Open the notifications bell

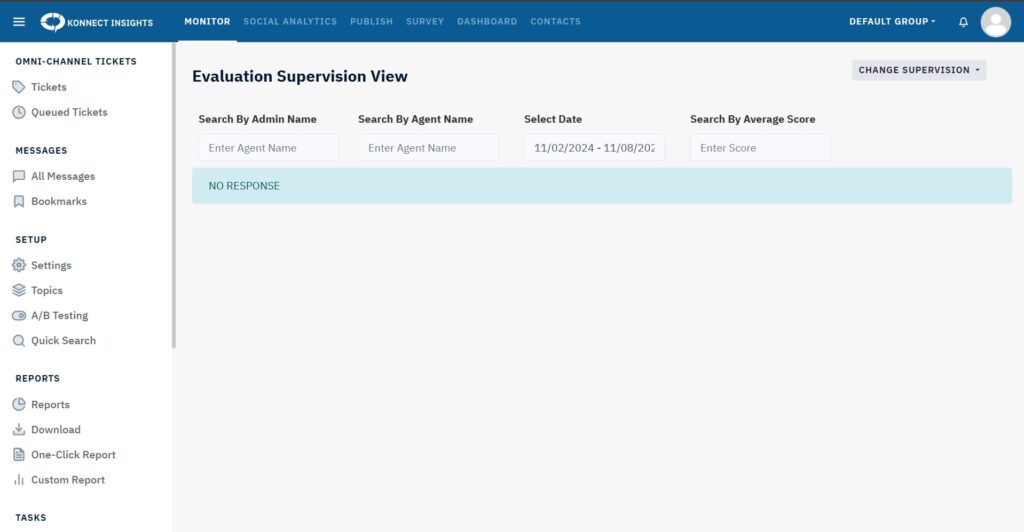coord(963,21)
